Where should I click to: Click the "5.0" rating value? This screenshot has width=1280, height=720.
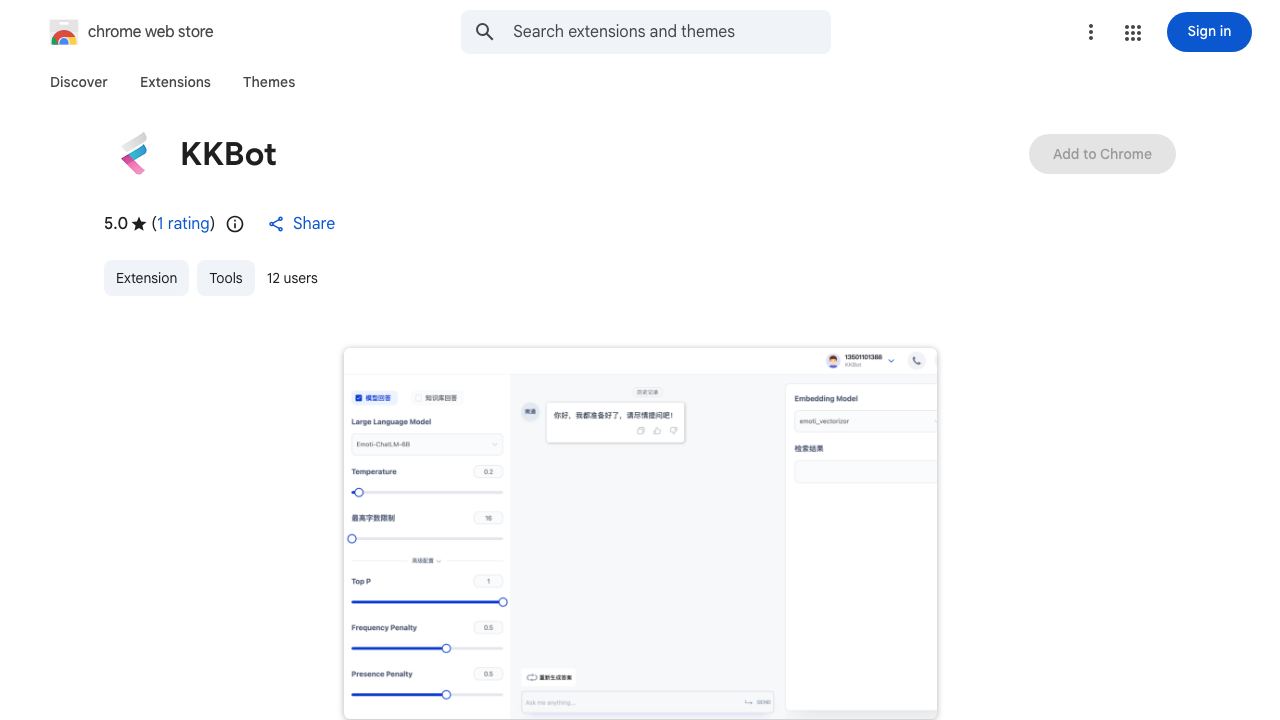tap(116, 224)
